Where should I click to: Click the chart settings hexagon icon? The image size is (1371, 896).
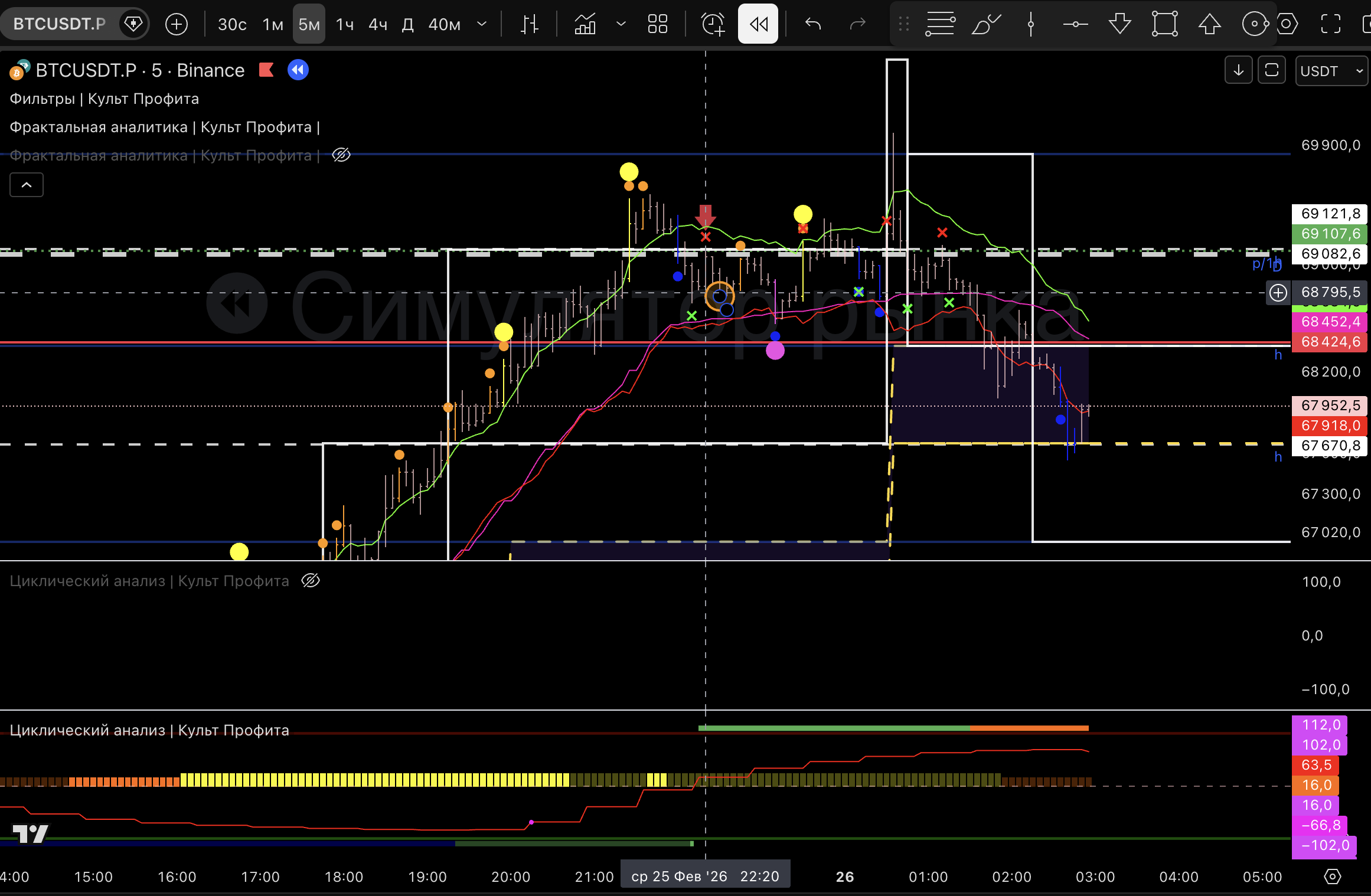click(1287, 24)
